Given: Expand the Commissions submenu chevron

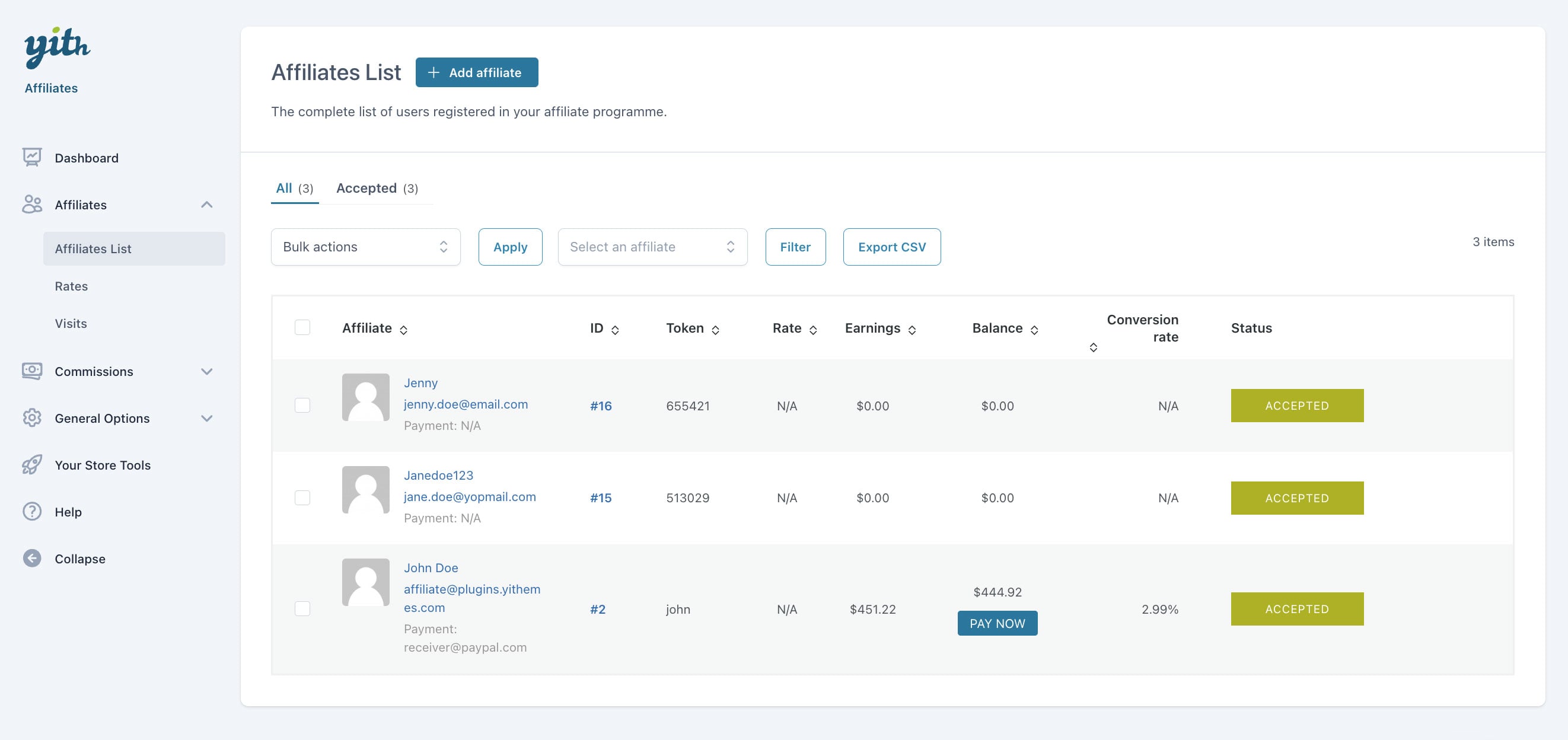Looking at the screenshot, I should [207, 371].
